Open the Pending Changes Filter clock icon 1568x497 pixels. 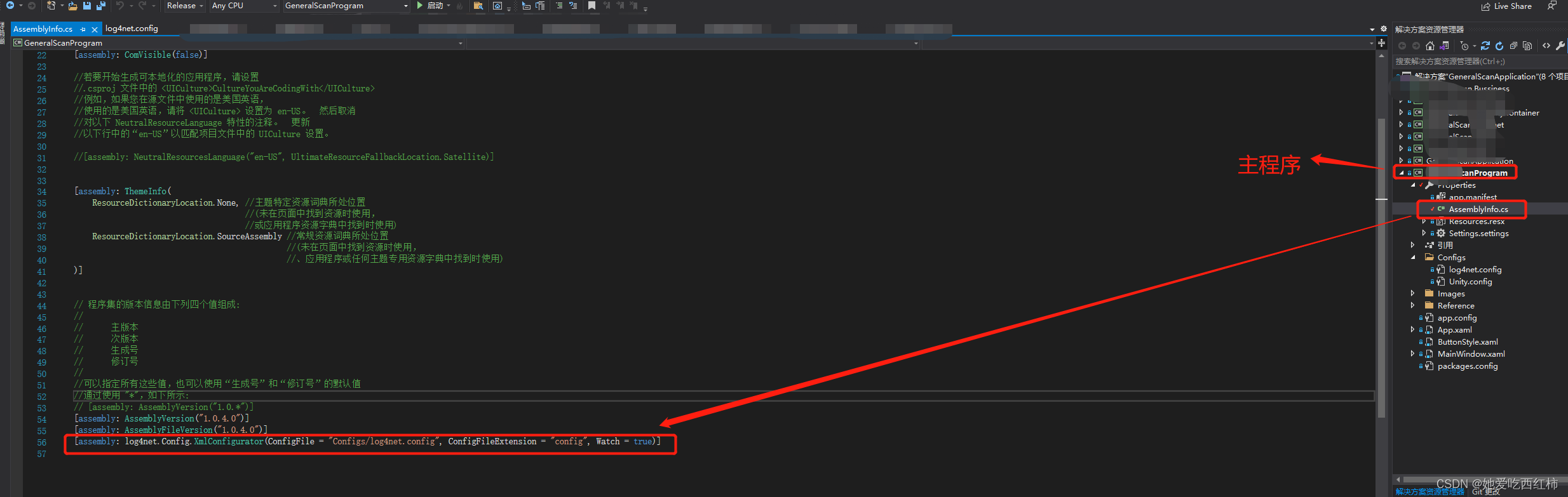pyautogui.click(x=1465, y=46)
